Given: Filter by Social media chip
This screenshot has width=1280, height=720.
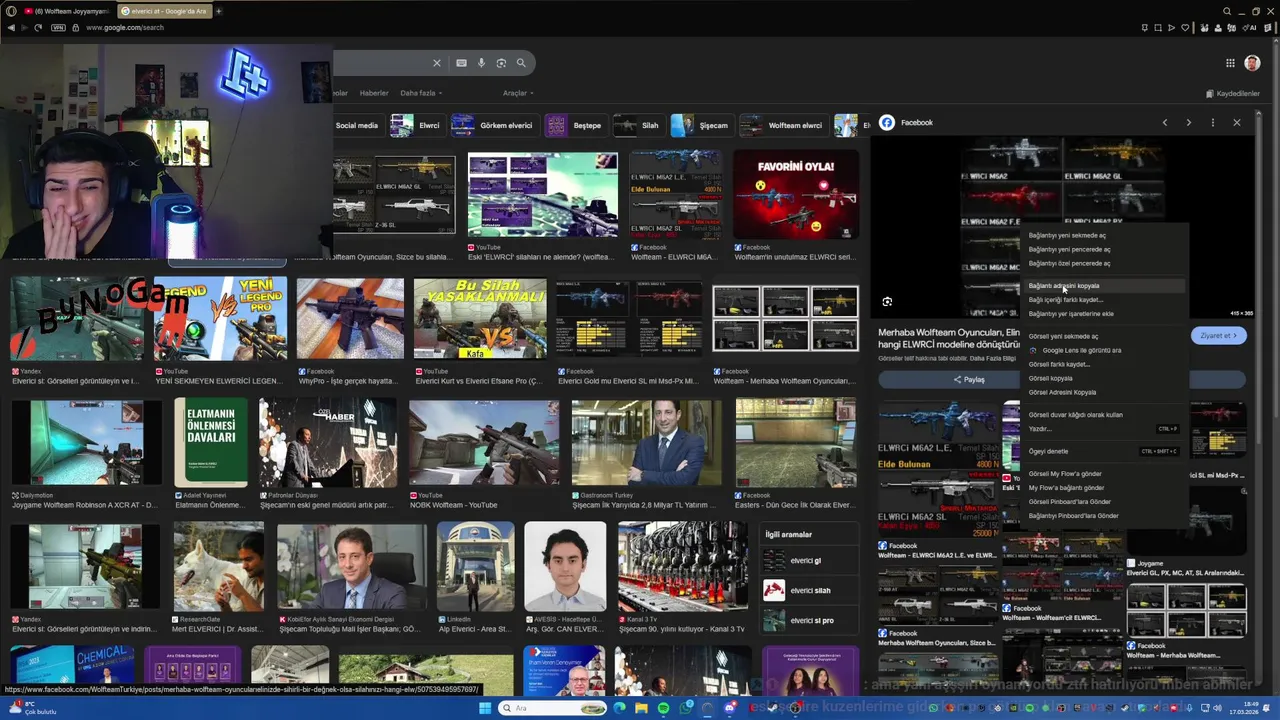Looking at the screenshot, I should tap(356, 125).
